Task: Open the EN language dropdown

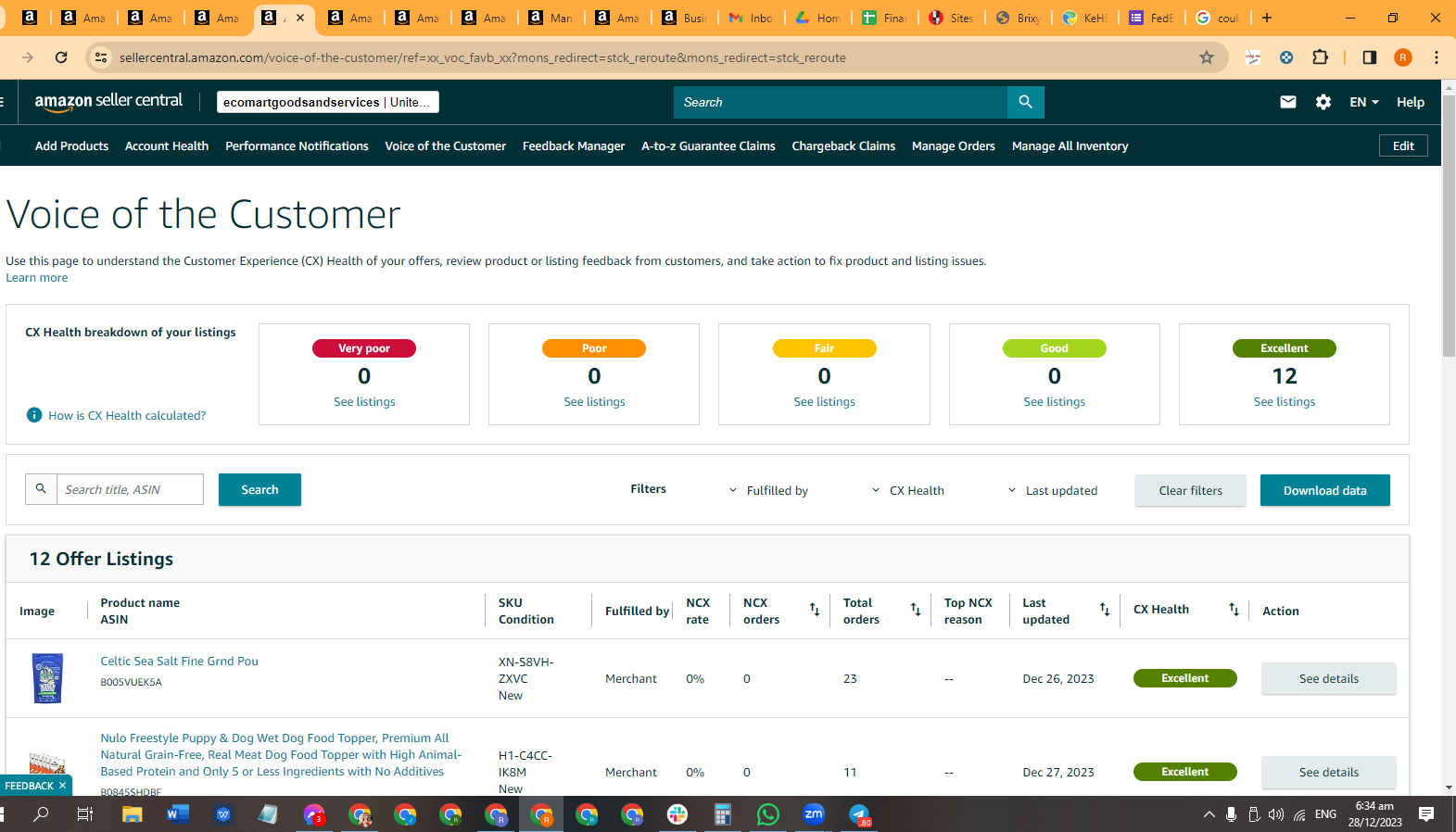Action: (x=1364, y=102)
